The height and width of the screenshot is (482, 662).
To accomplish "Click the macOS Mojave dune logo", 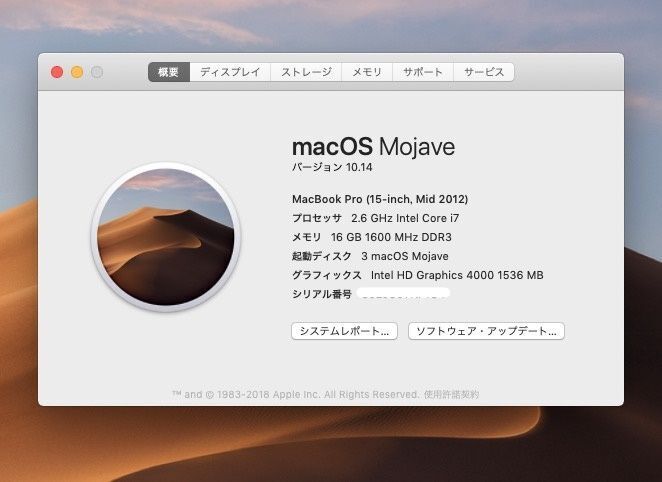I will coord(166,237).
